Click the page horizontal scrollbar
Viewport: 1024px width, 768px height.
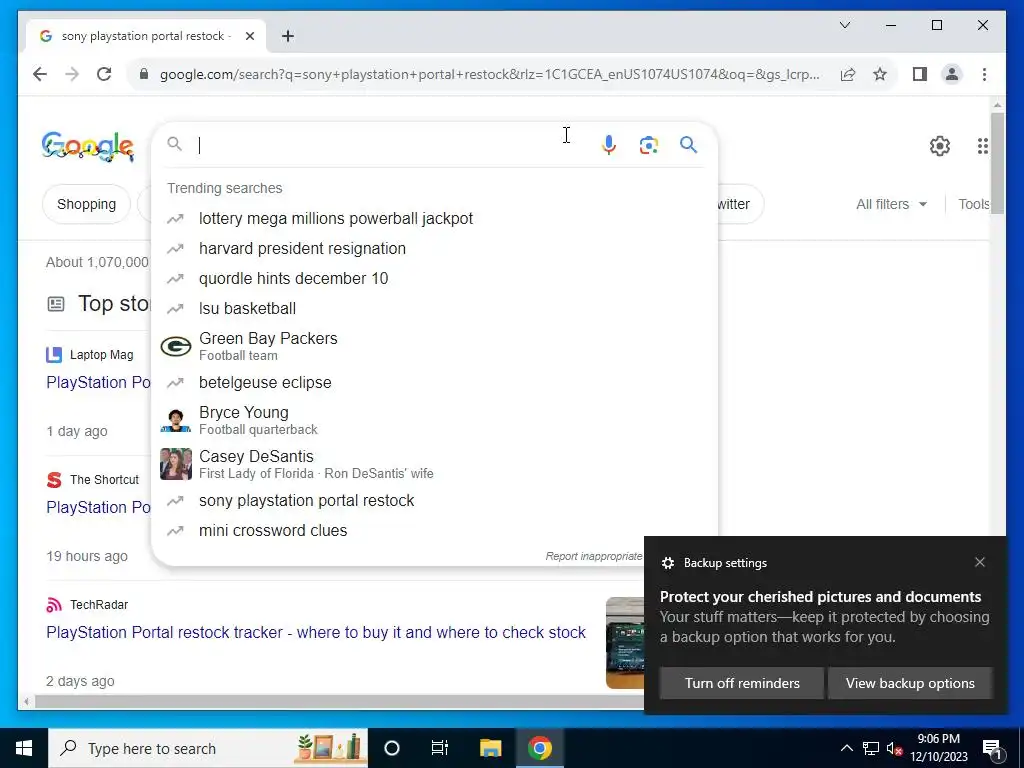340,702
